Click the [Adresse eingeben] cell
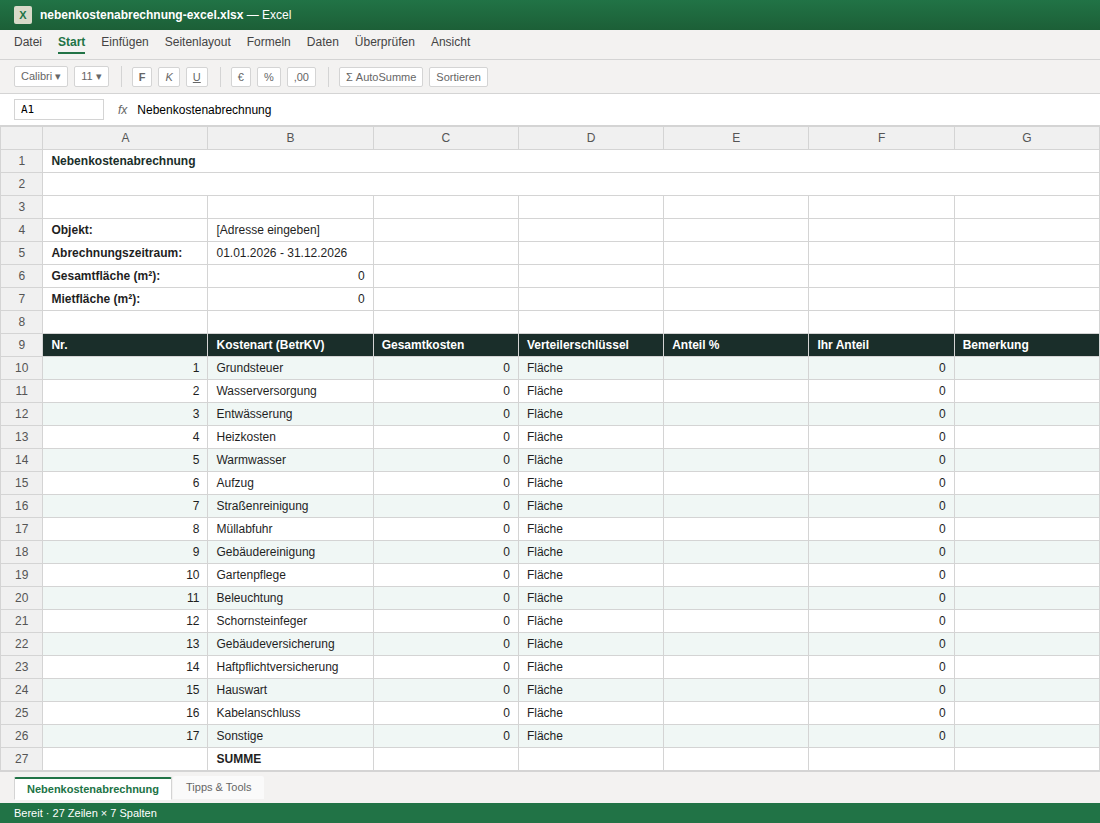1100x823 pixels. pyautogui.click(x=290, y=230)
